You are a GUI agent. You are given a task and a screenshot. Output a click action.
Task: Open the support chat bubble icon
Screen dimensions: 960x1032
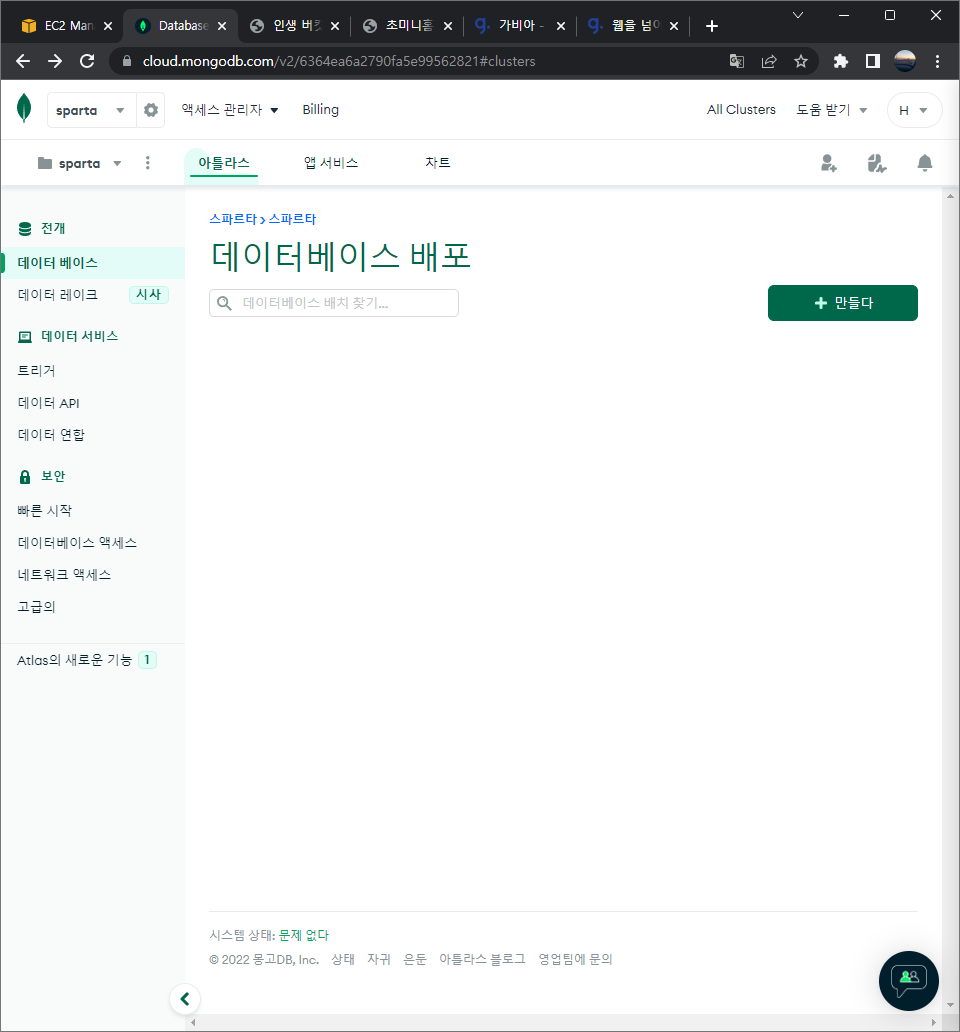(909, 981)
